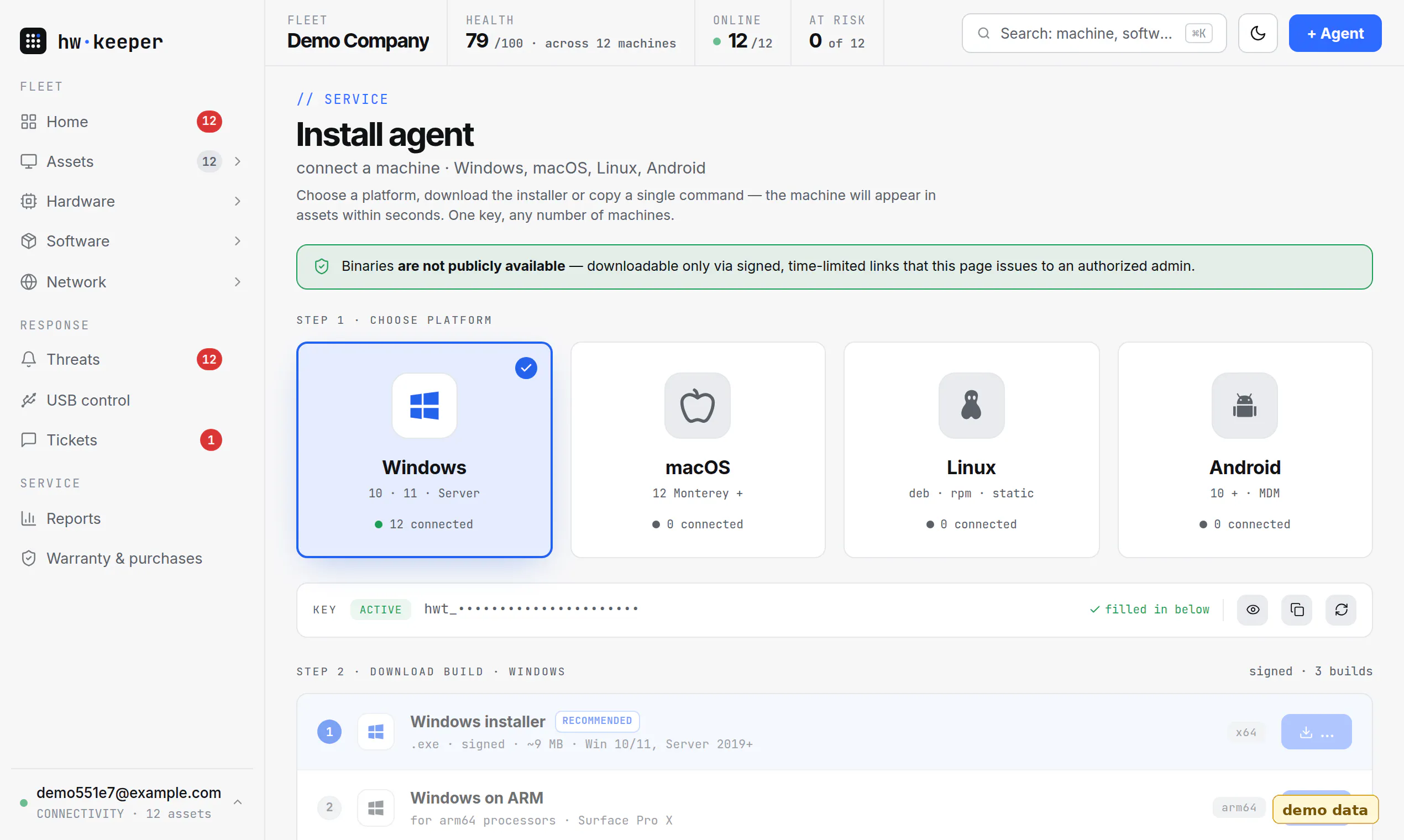Focus the machine and software search field
The height and width of the screenshot is (840, 1404).
[1093, 33]
